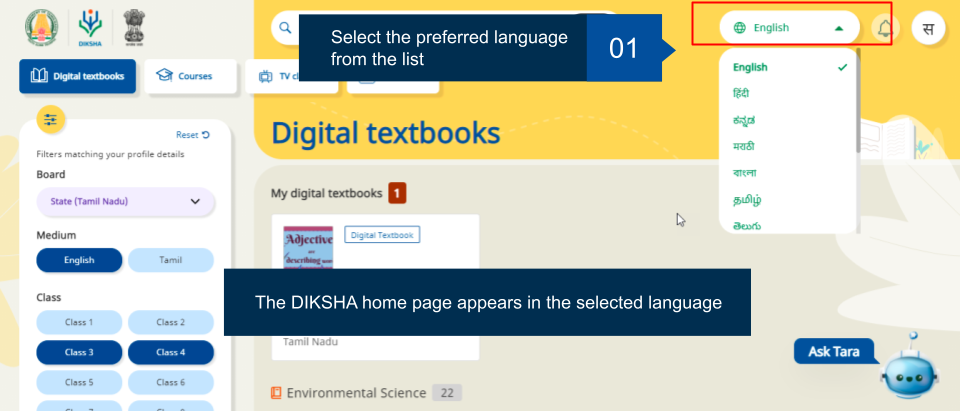Click the Tamil Nadu government emblem

(42, 27)
